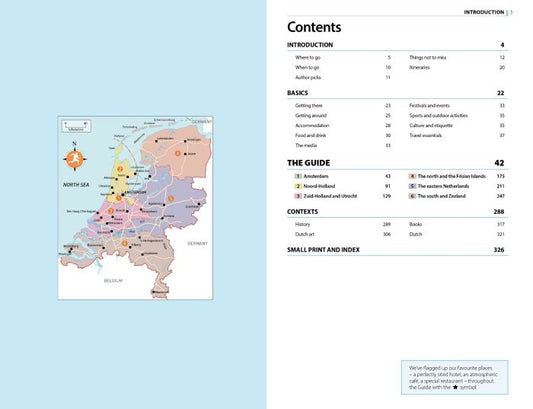This screenshot has width=533, height=409.
Task: Click the orange marker in the pink Zuid-Holland region
Action: coord(110,211)
